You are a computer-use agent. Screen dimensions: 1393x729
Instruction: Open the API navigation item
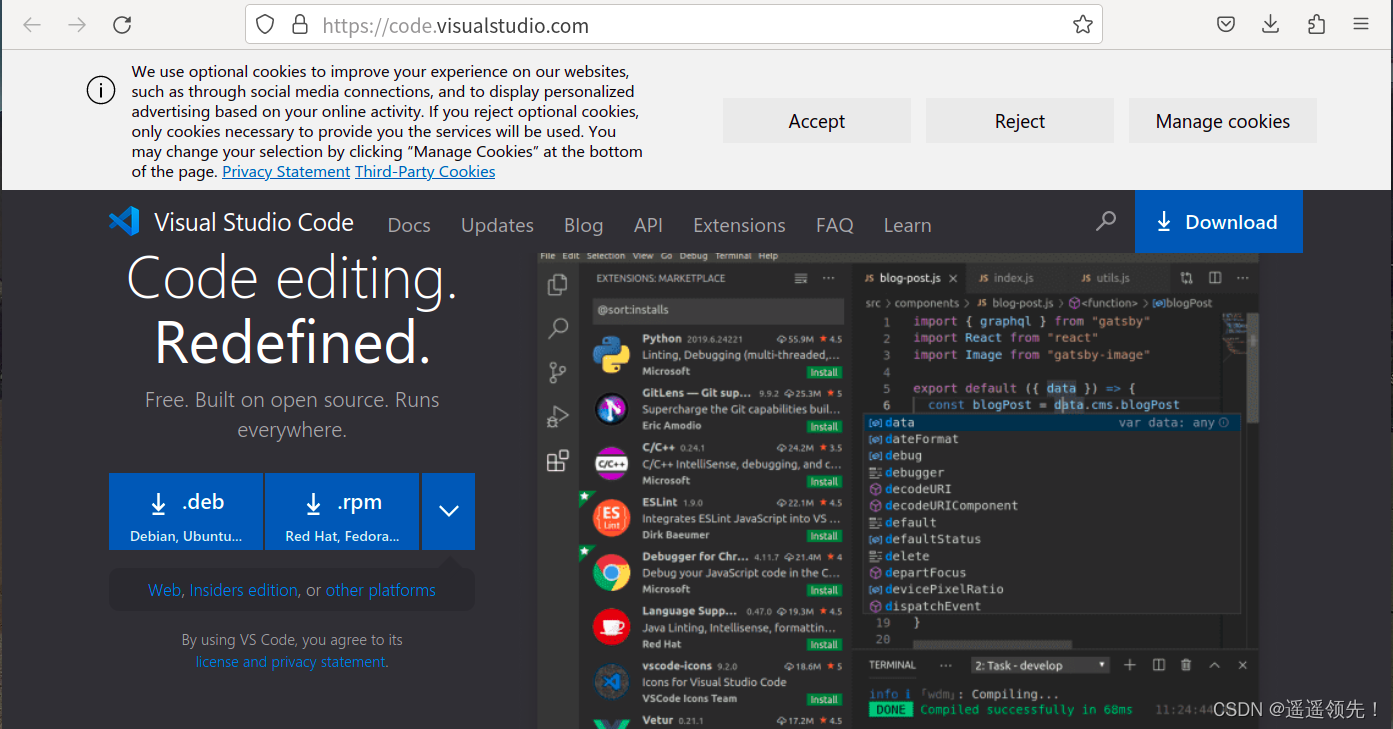tap(648, 225)
